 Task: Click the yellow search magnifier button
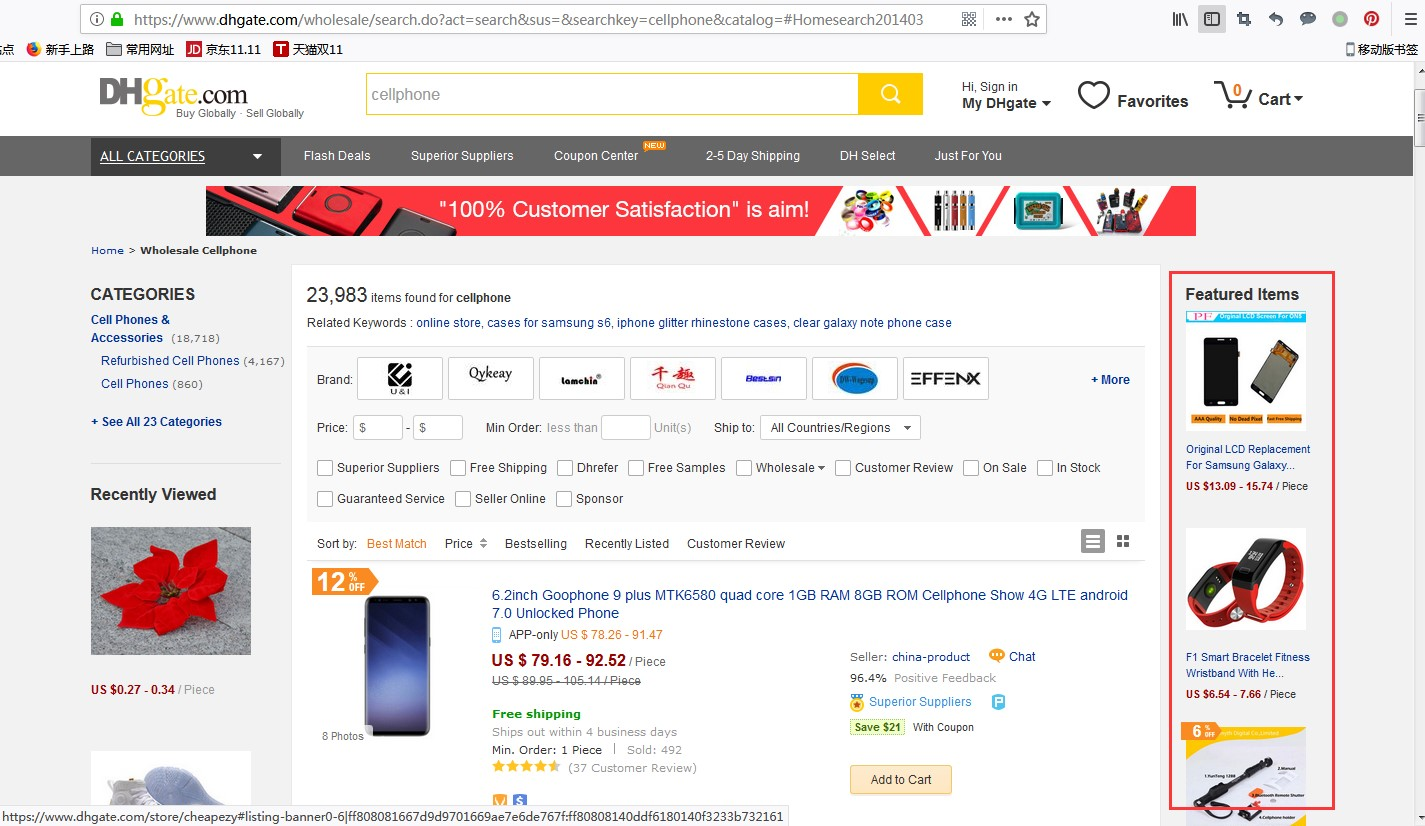tap(890, 94)
